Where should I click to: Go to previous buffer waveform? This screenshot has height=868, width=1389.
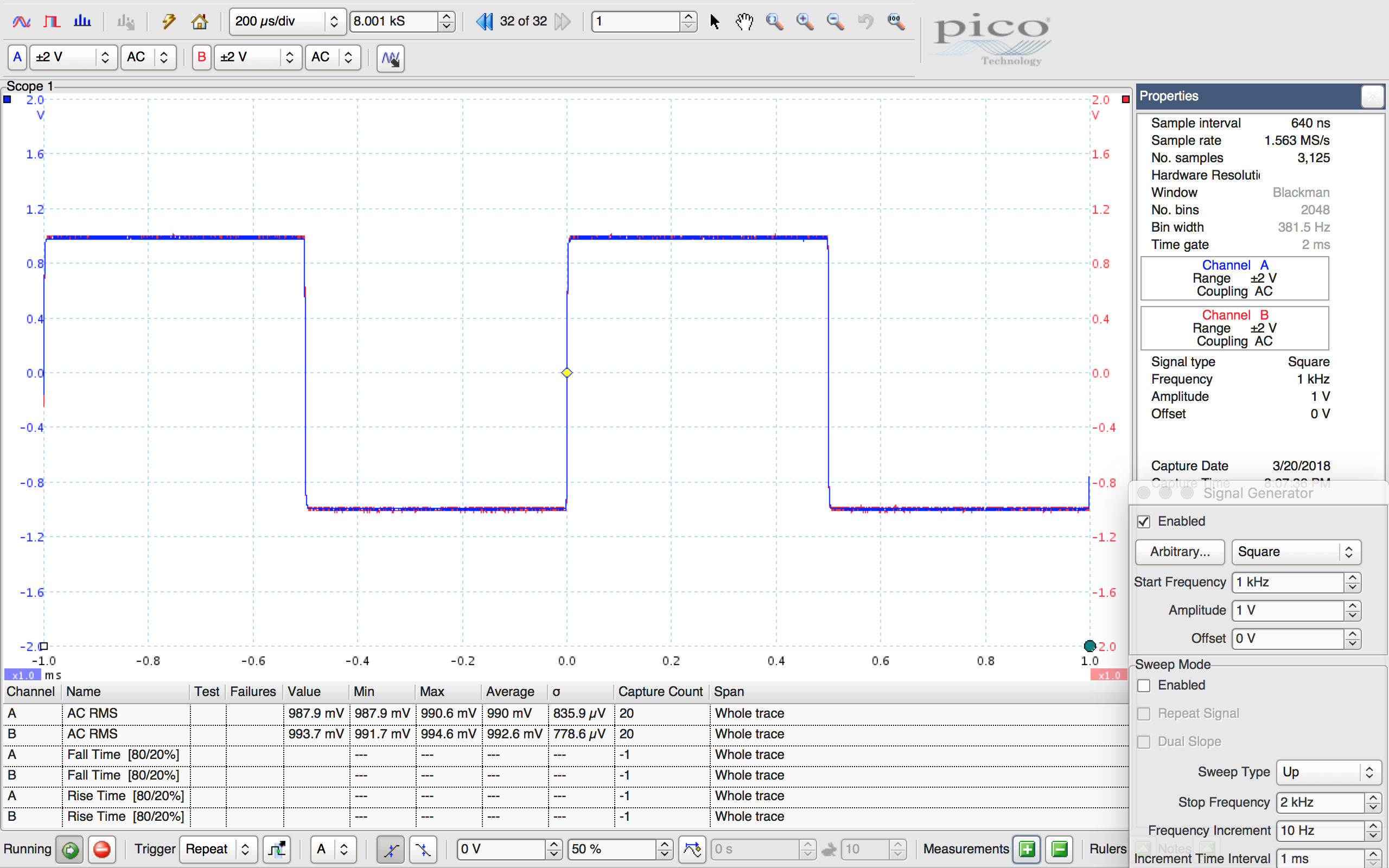(x=485, y=22)
